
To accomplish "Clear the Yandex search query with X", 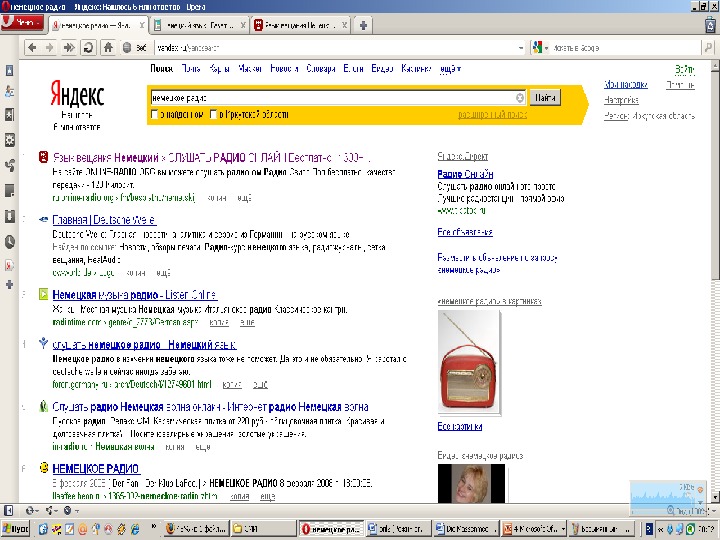I will 519,98.
